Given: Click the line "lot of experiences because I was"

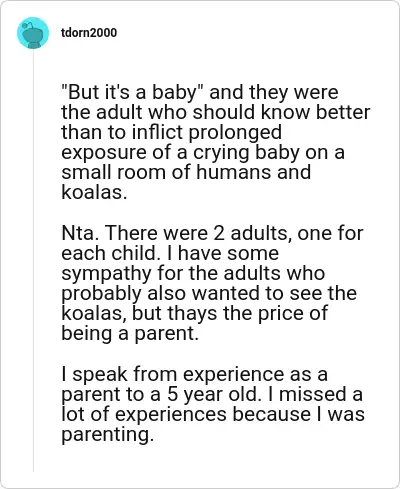Looking at the screenshot, I should coord(213,414).
